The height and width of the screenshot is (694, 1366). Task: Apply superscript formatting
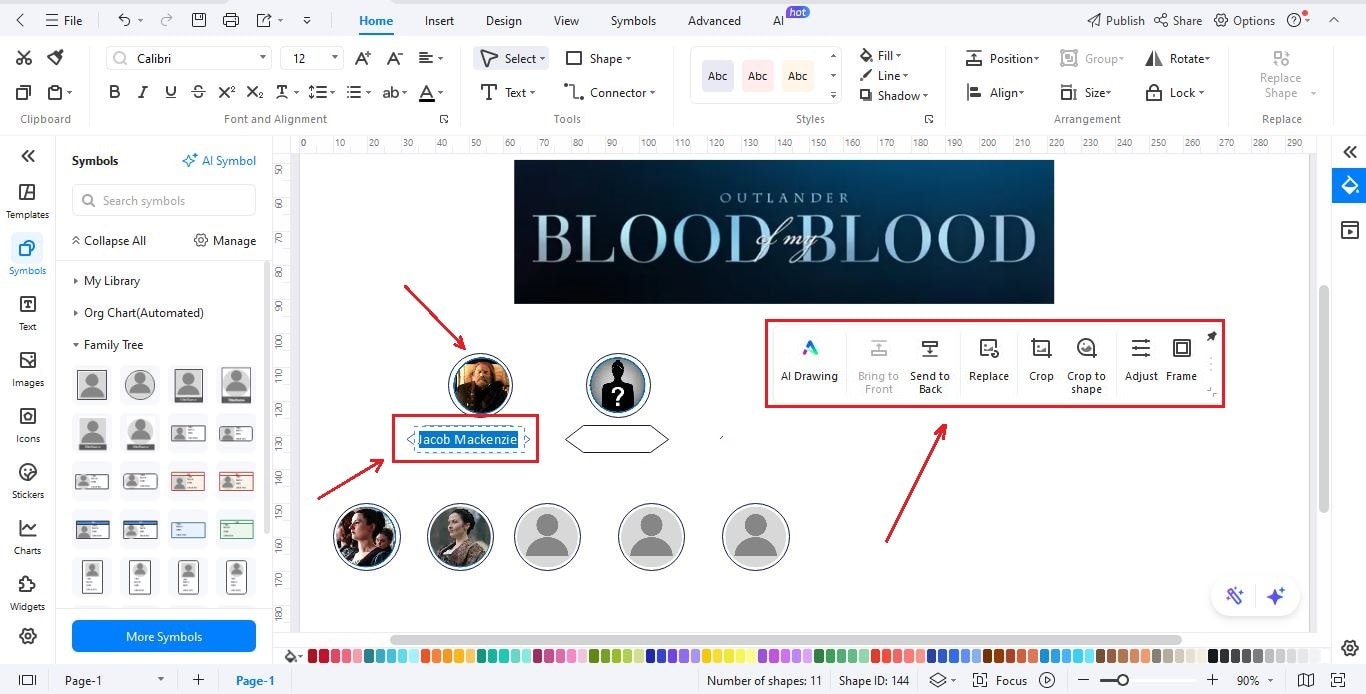pos(226,92)
